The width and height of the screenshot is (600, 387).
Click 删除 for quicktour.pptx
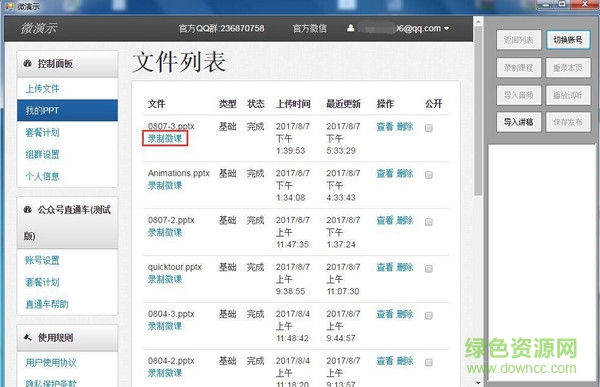(x=405, y=267)
